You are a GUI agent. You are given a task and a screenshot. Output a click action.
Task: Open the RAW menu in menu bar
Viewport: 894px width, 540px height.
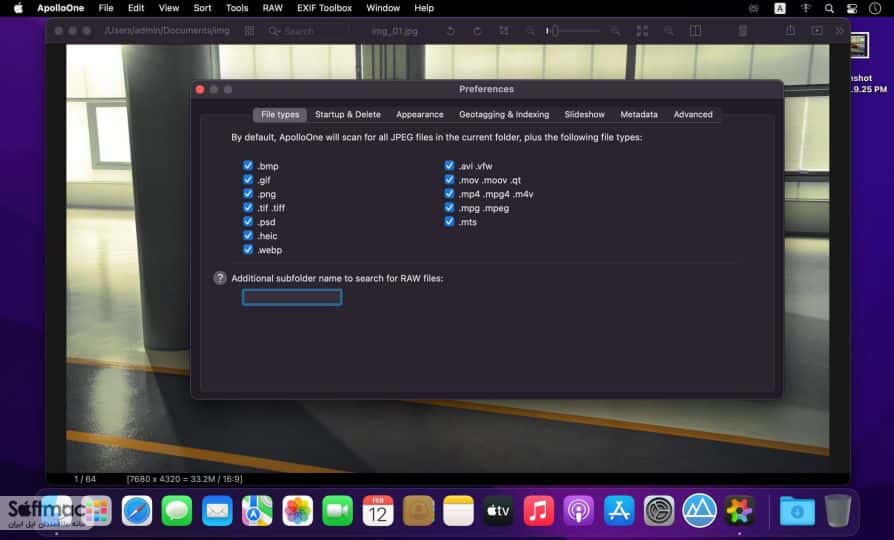(273, 8)
